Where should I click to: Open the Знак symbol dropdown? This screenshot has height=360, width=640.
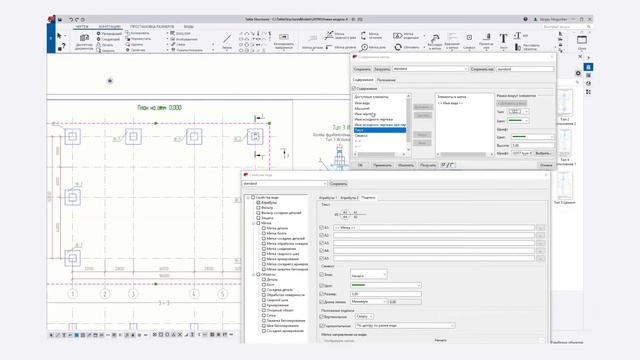(369, 275)
